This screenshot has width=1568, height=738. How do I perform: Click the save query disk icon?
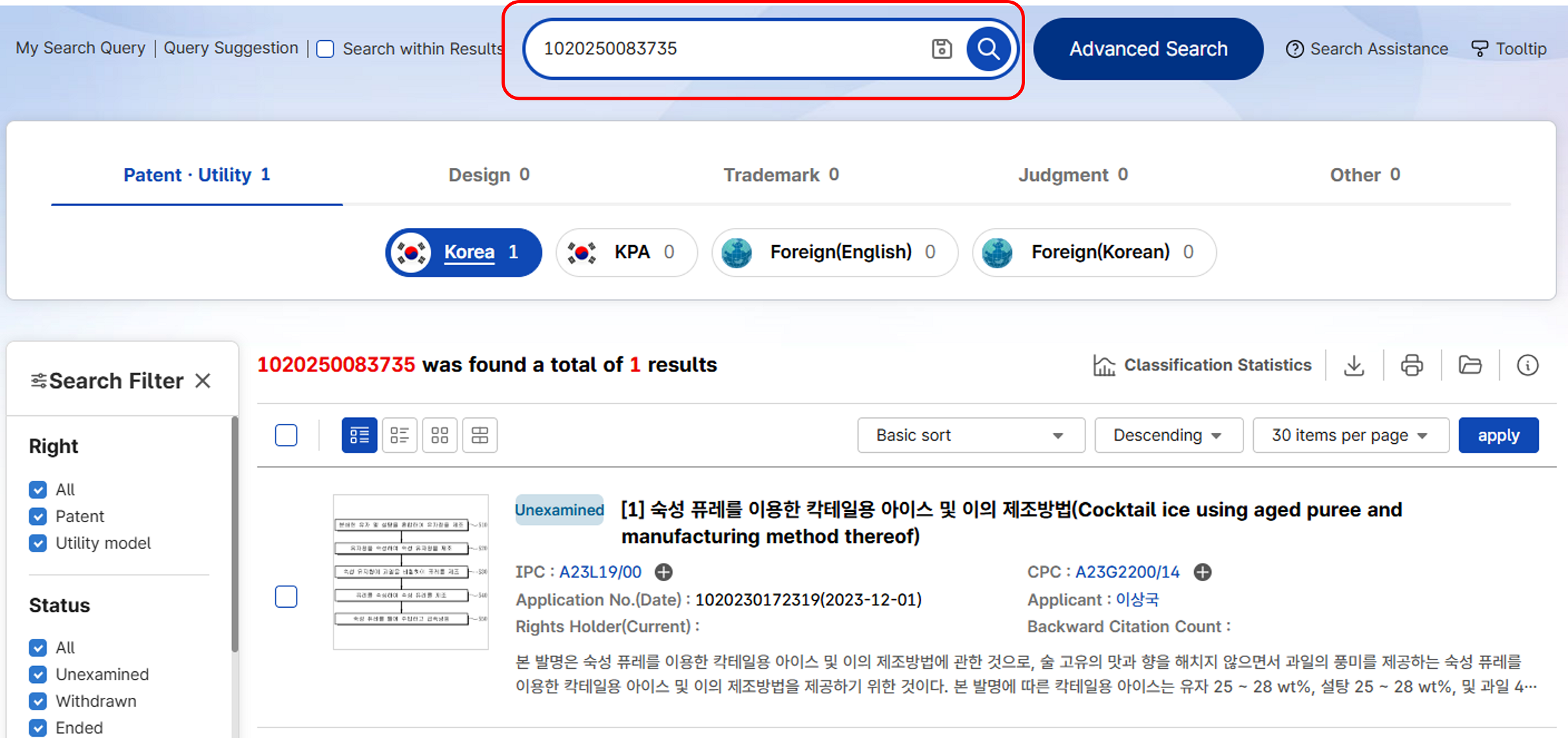click(941, 49)
